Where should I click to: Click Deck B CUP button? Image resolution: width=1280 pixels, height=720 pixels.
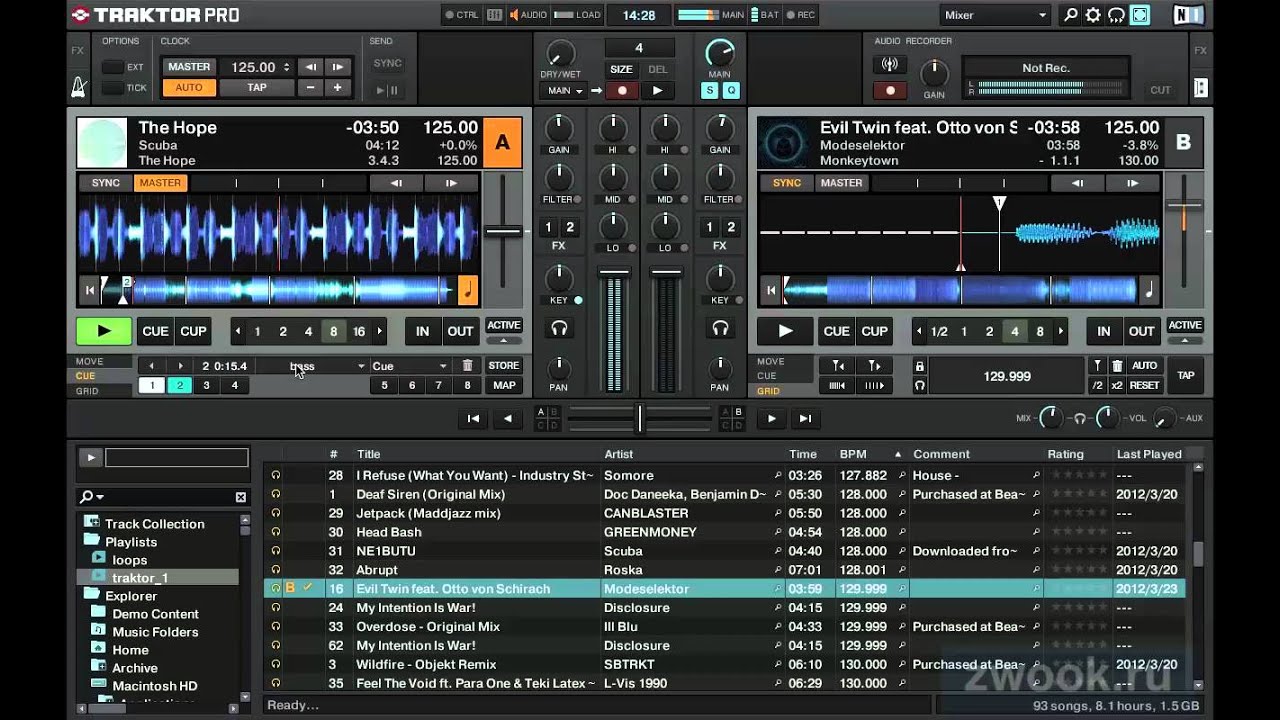(x=874, y=331)
